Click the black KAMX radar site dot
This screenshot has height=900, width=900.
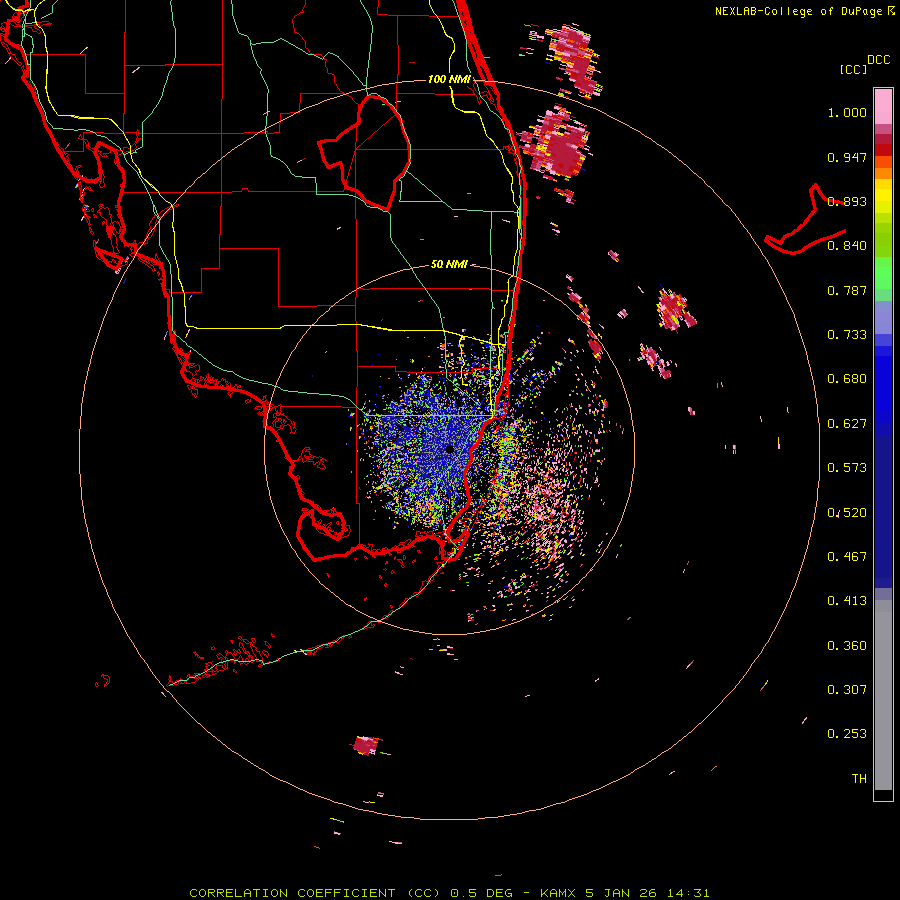[x=449, y=449]
